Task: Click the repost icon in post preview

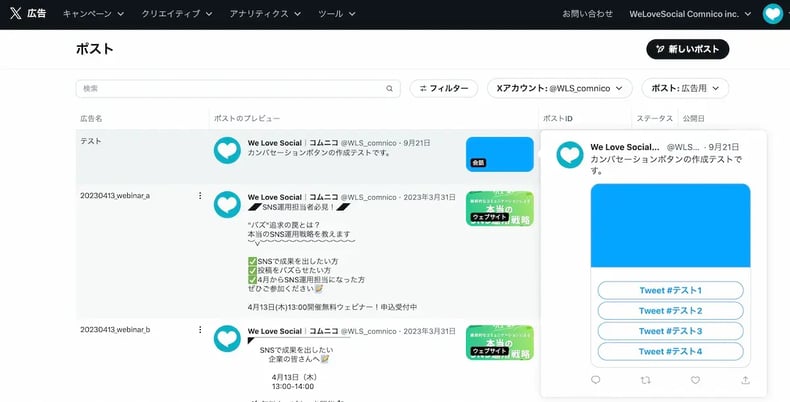Action: pyautogui.click(x=645, y=380)
